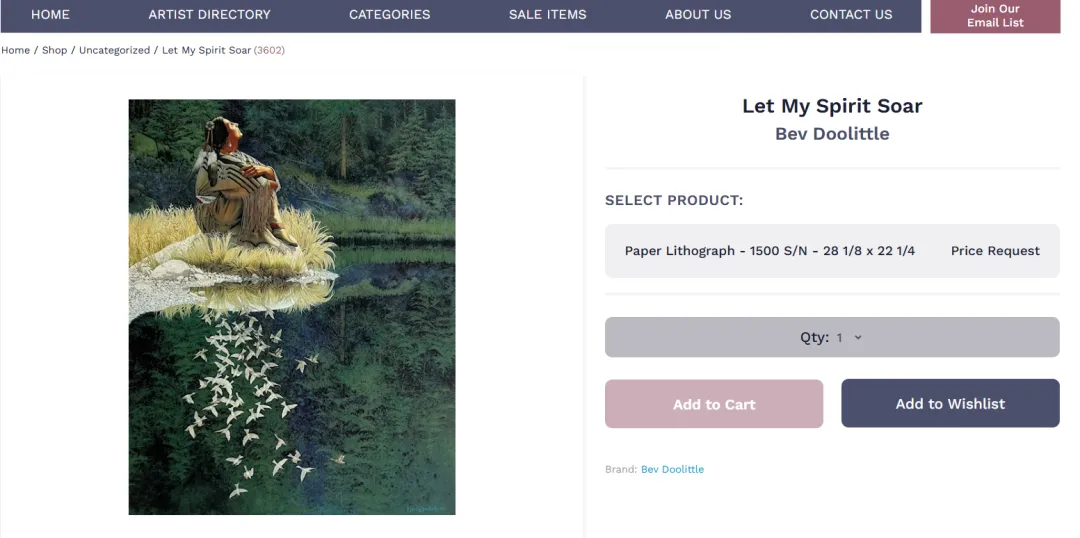The width and height of the screenshot is (1080, 538).
Task: Open the Brand Bev Doolittle link
Action: (672, 469)
